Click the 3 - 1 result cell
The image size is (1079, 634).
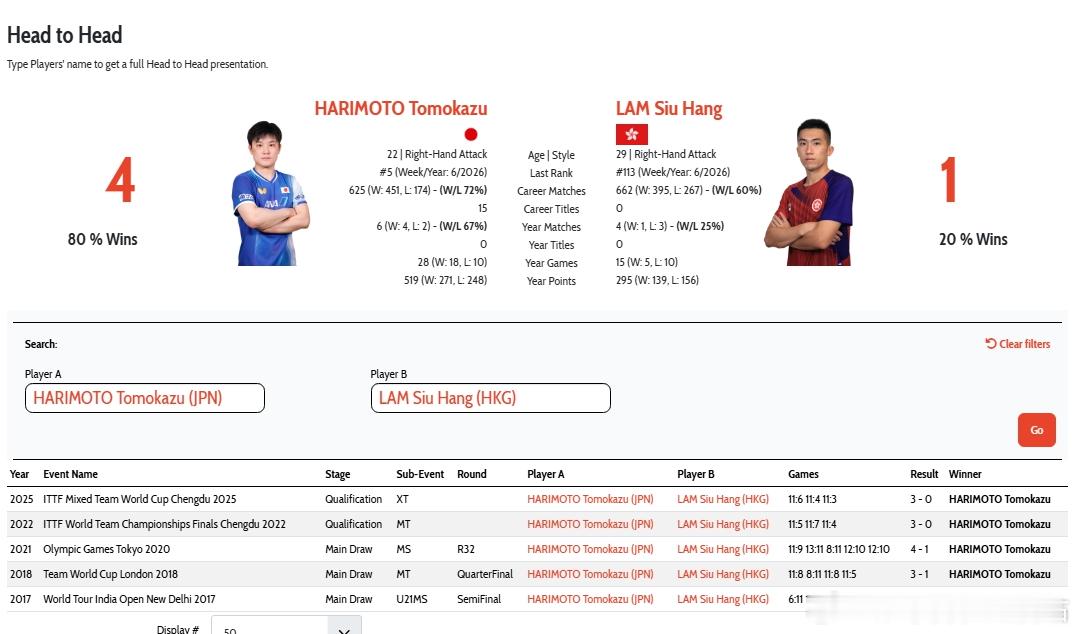tap(919, 574)
